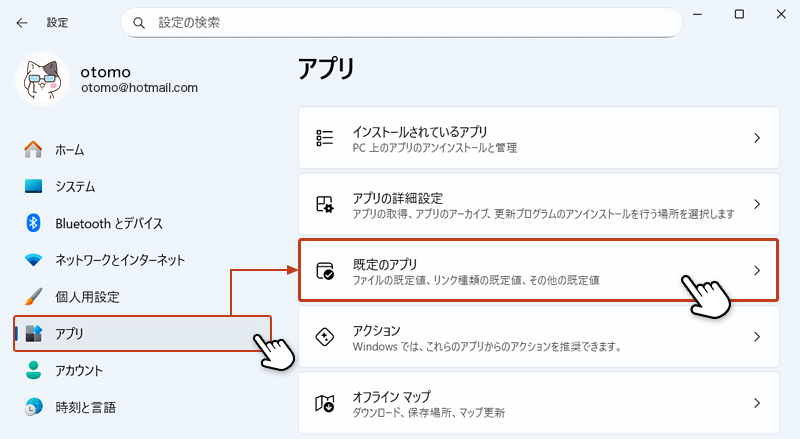Expand インストールされているアプリ chevron

[x=757, y=138]
